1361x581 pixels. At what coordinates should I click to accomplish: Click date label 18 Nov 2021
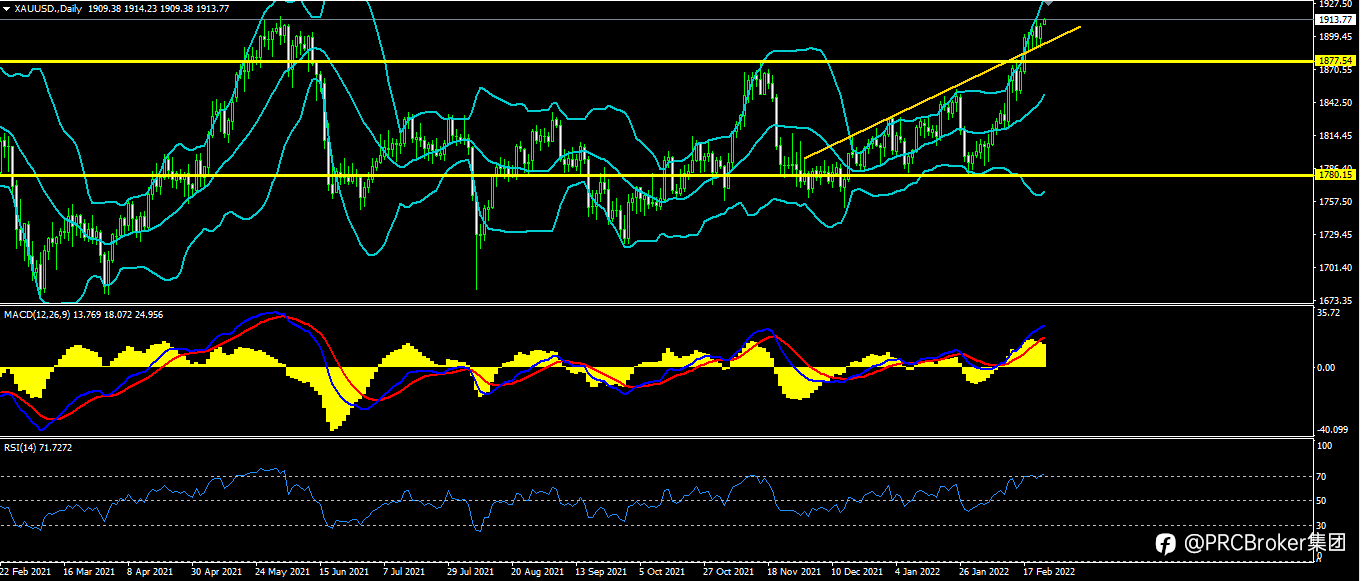tap(793, 572)
